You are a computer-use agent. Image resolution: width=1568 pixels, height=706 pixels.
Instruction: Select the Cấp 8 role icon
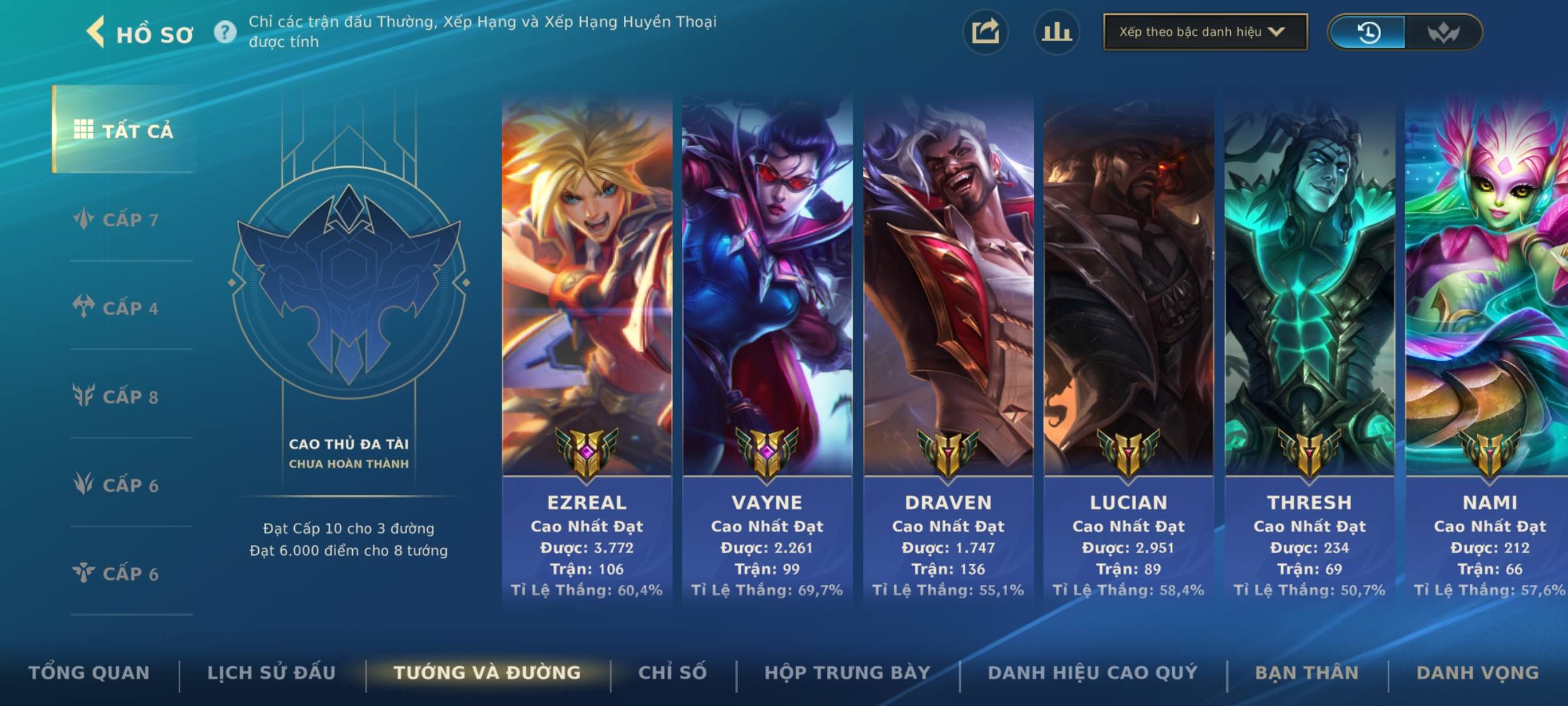click(84, 396)
